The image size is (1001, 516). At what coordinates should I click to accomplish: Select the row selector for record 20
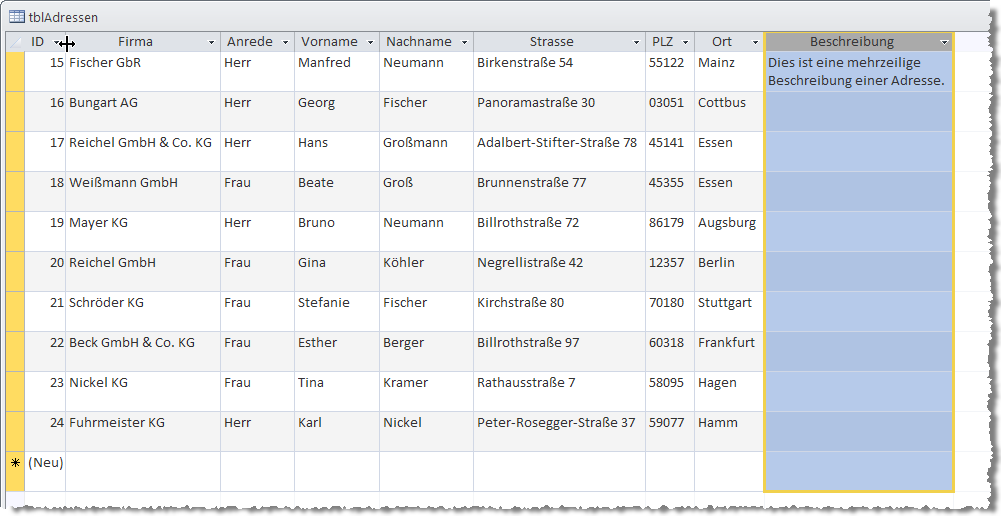point(15,272)
